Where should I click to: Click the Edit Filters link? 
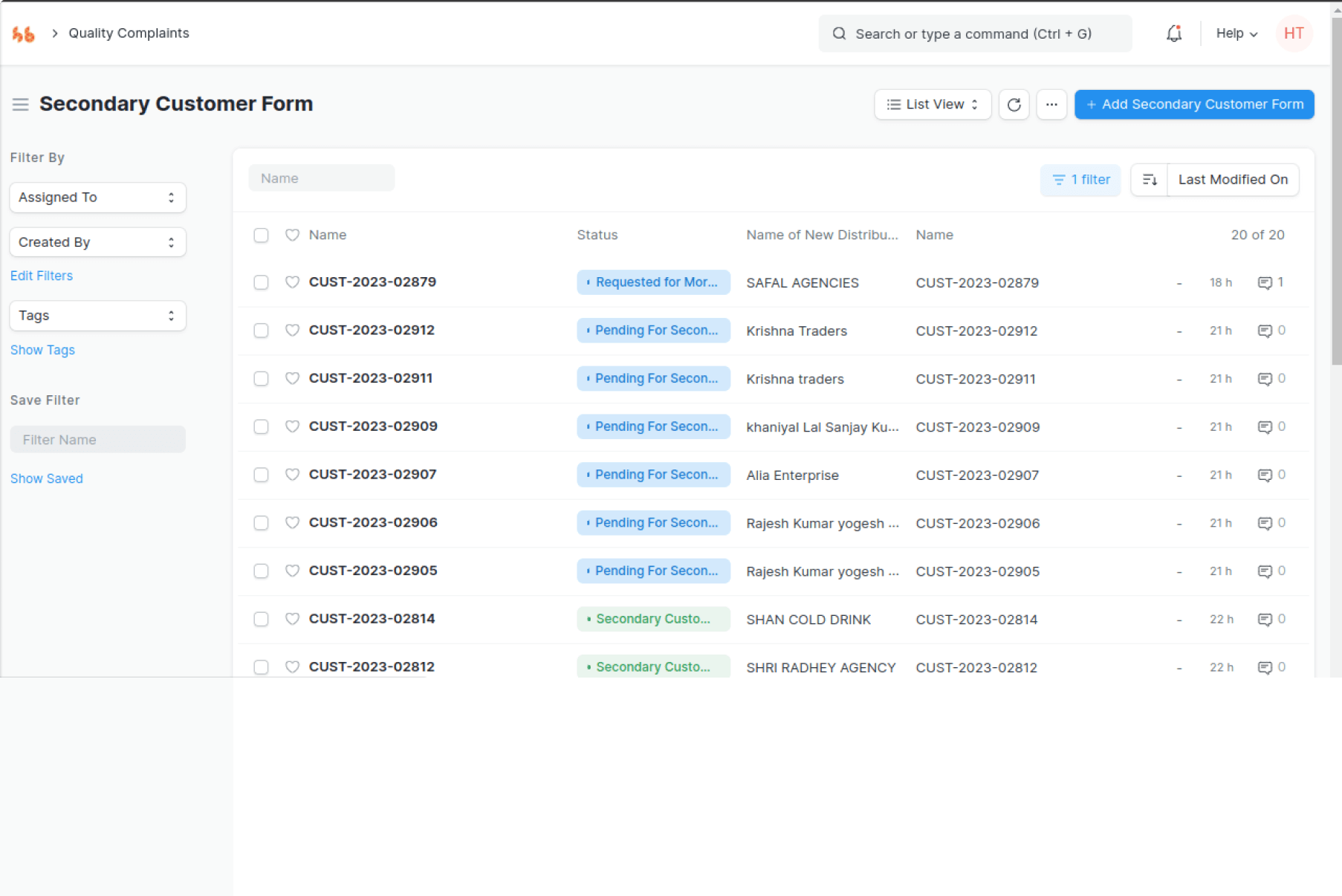coord(42,276)
